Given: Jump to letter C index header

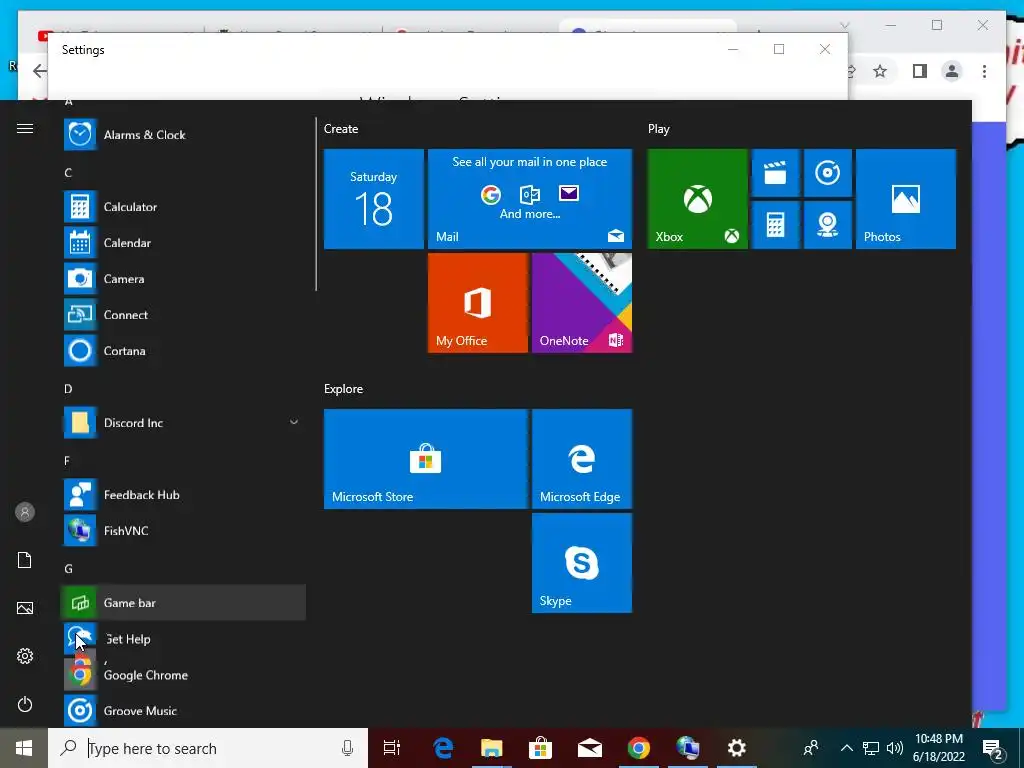Looking at the screenshot, I should coord(68,172).
